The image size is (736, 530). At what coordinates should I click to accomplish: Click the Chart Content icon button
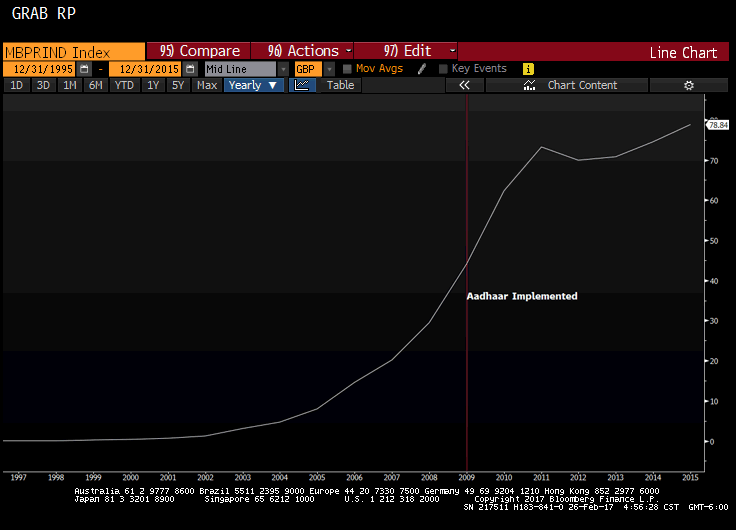coord(532,85)
